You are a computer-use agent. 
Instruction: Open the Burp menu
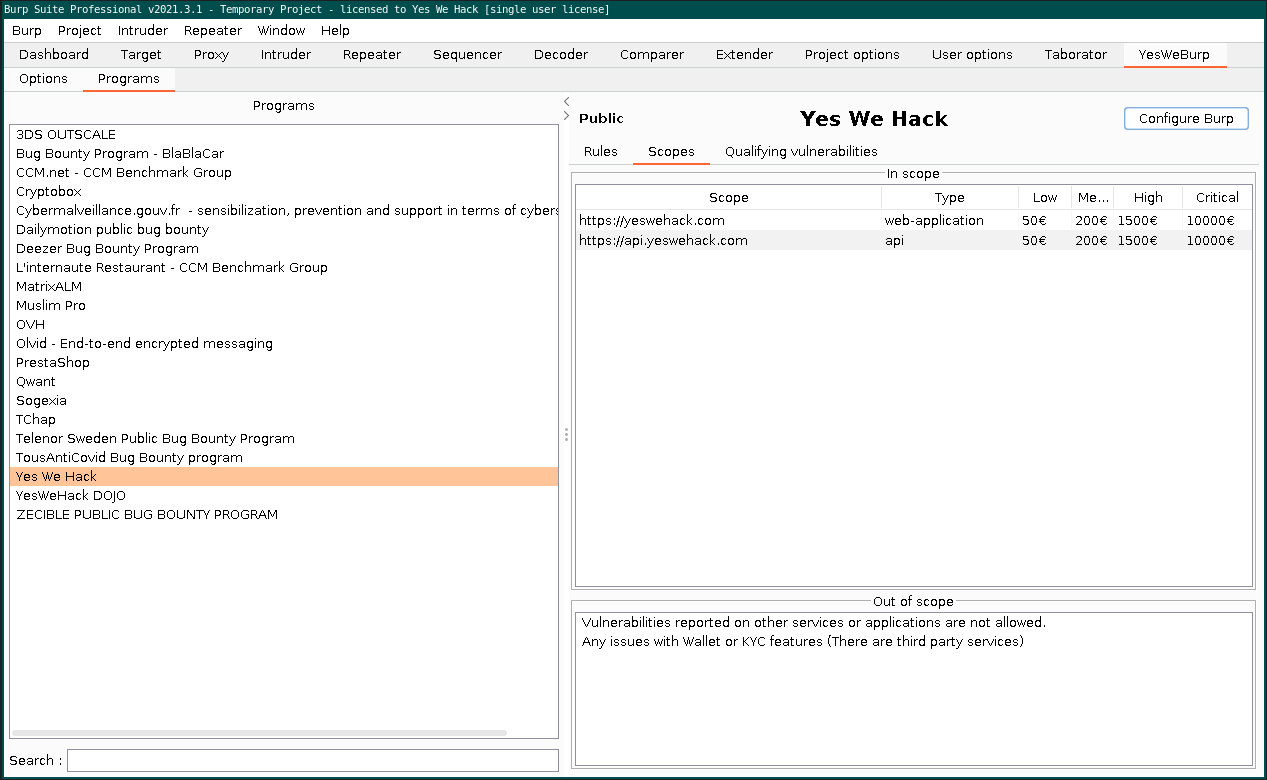pyautogui.click(x=27, y=31)
